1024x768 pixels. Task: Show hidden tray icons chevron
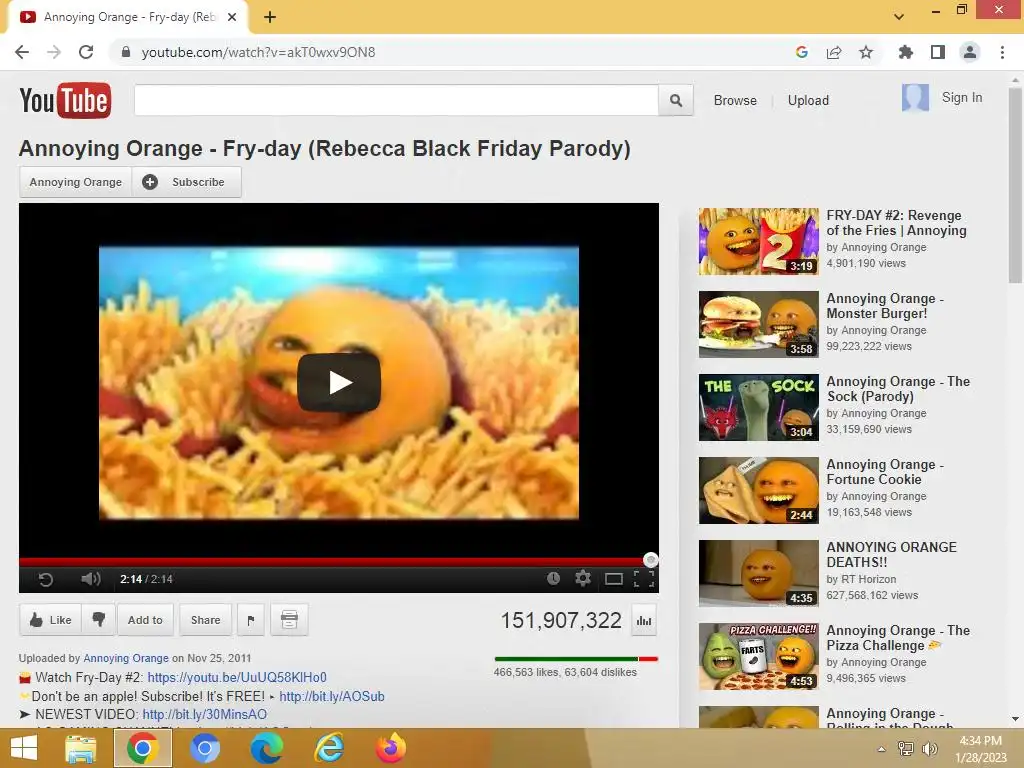pyautogui.click(x=882, y=749)
